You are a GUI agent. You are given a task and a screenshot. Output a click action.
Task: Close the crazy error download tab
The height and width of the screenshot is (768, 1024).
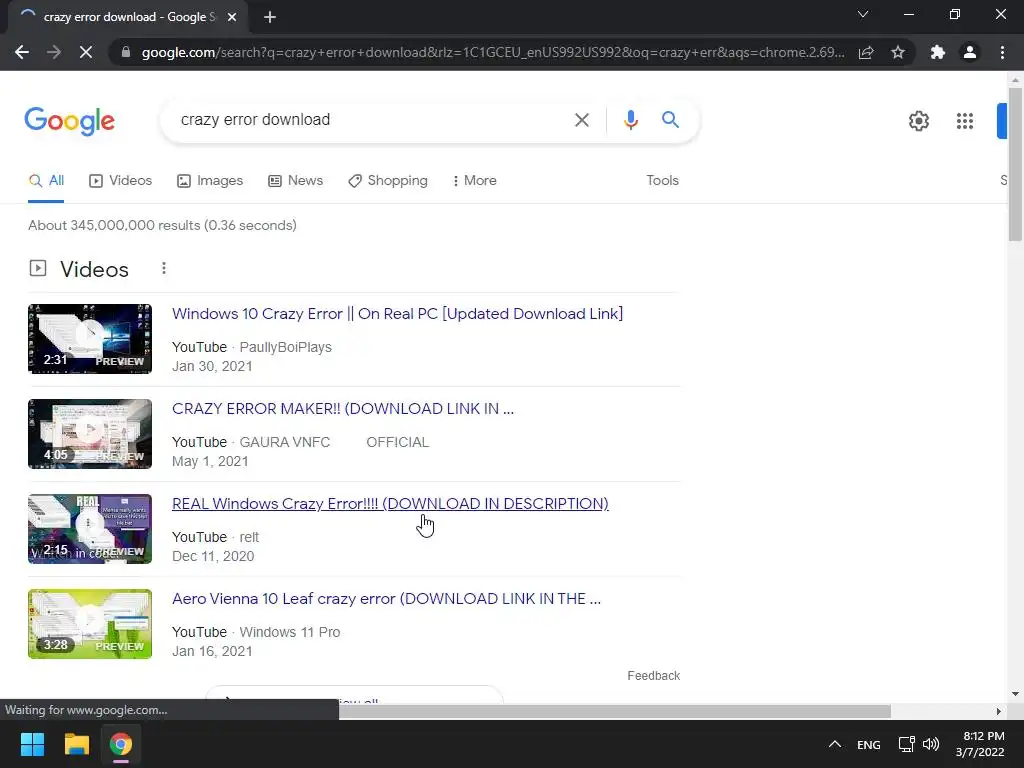tap(232, 17)
